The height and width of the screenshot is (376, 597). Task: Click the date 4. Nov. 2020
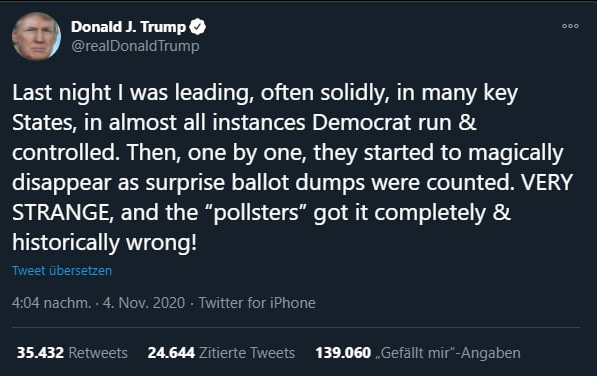coord(144,303)
